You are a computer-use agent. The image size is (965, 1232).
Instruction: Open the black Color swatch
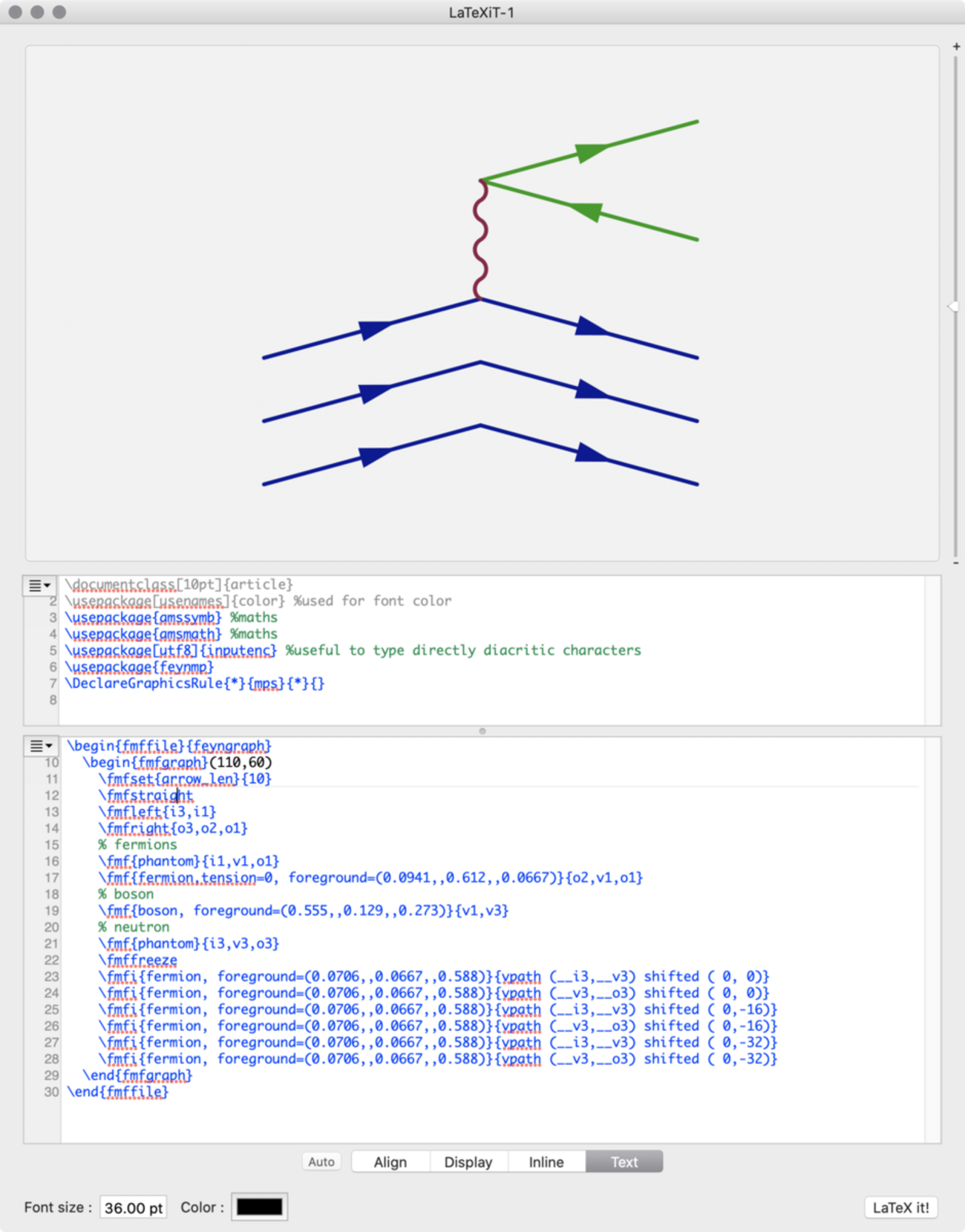click(x=259, y=1208)
